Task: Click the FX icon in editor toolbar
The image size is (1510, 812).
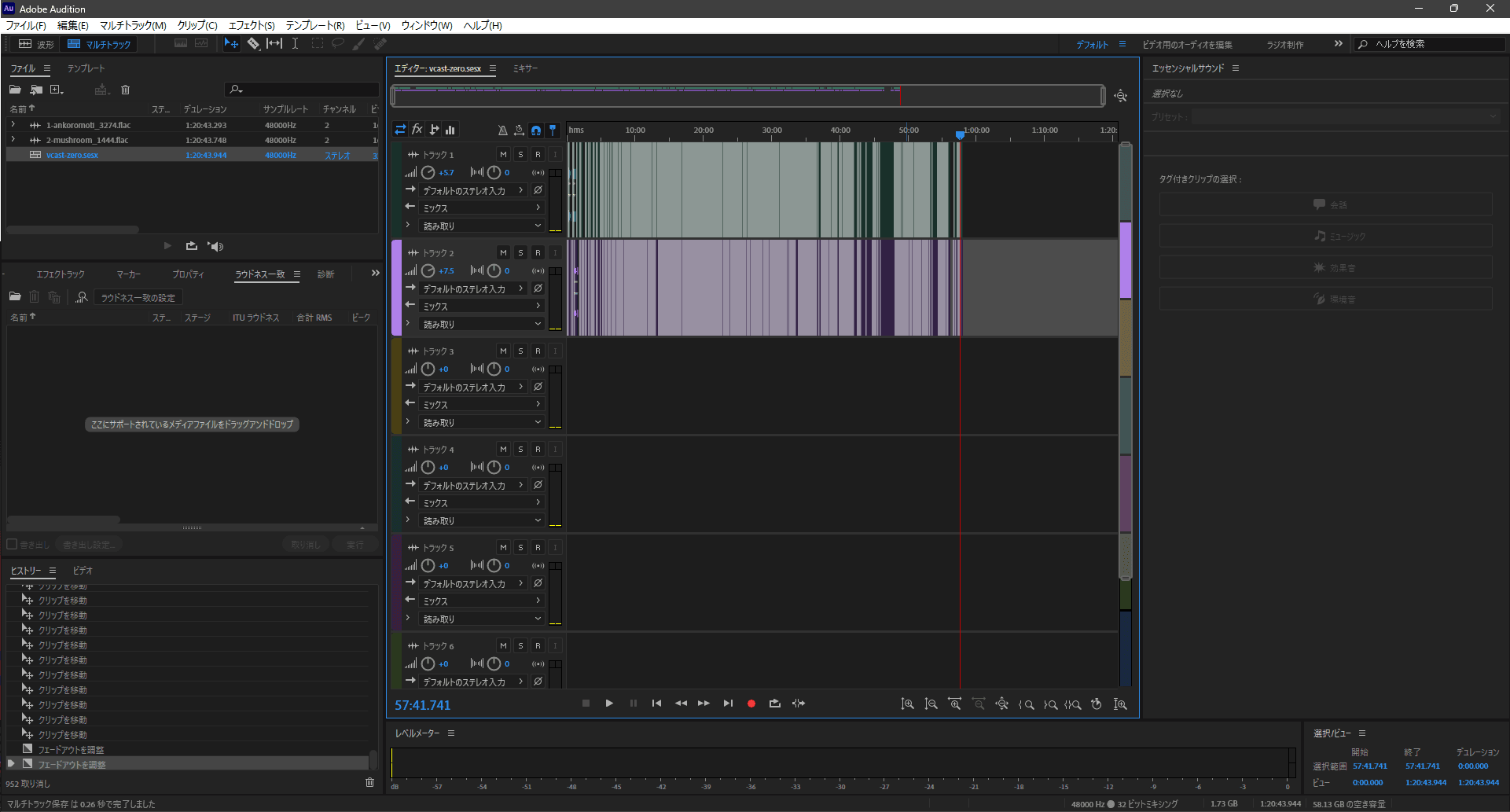Action: pos(417,130)
